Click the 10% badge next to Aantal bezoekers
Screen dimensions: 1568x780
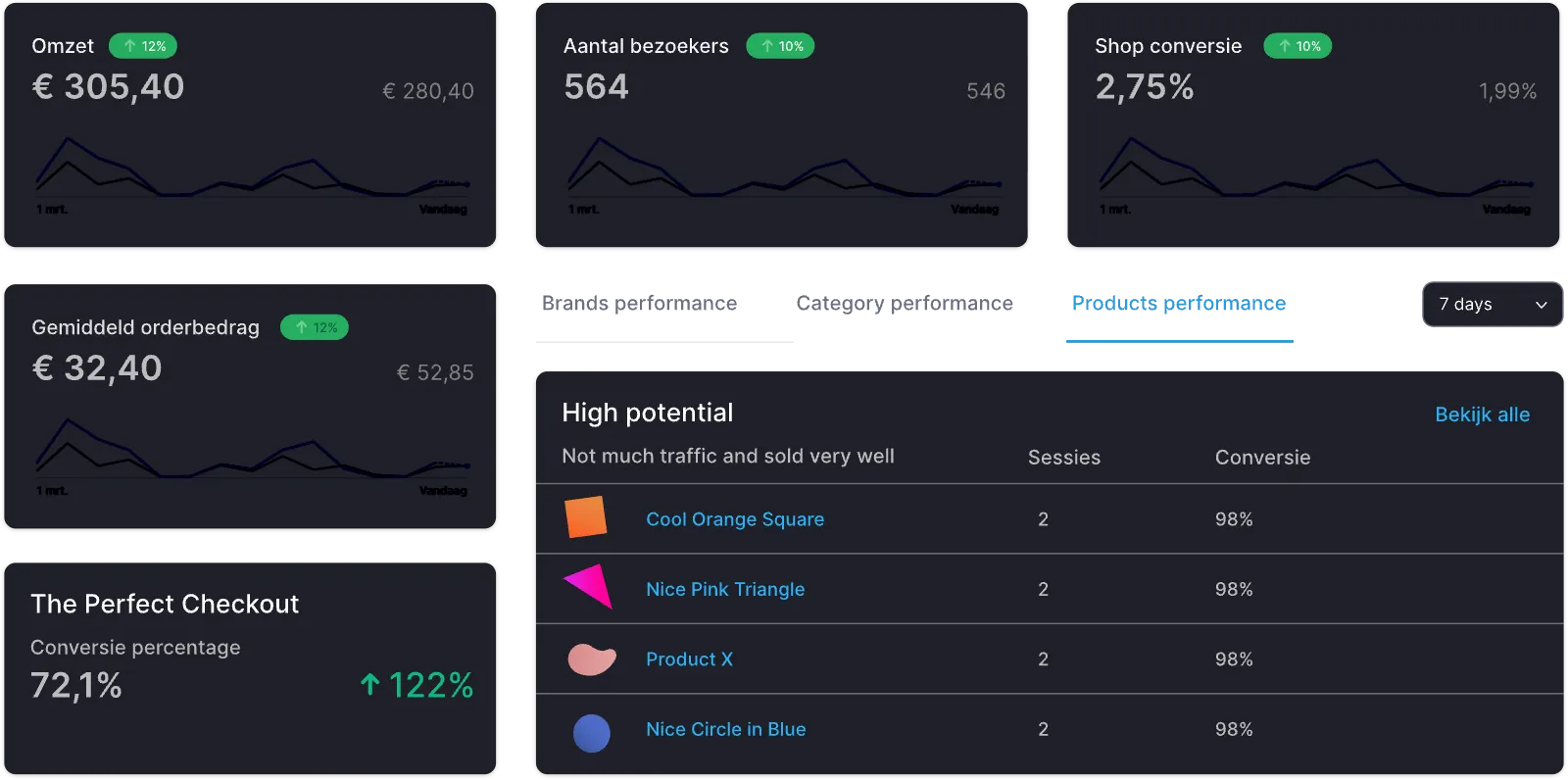click(x=780, y=46)
